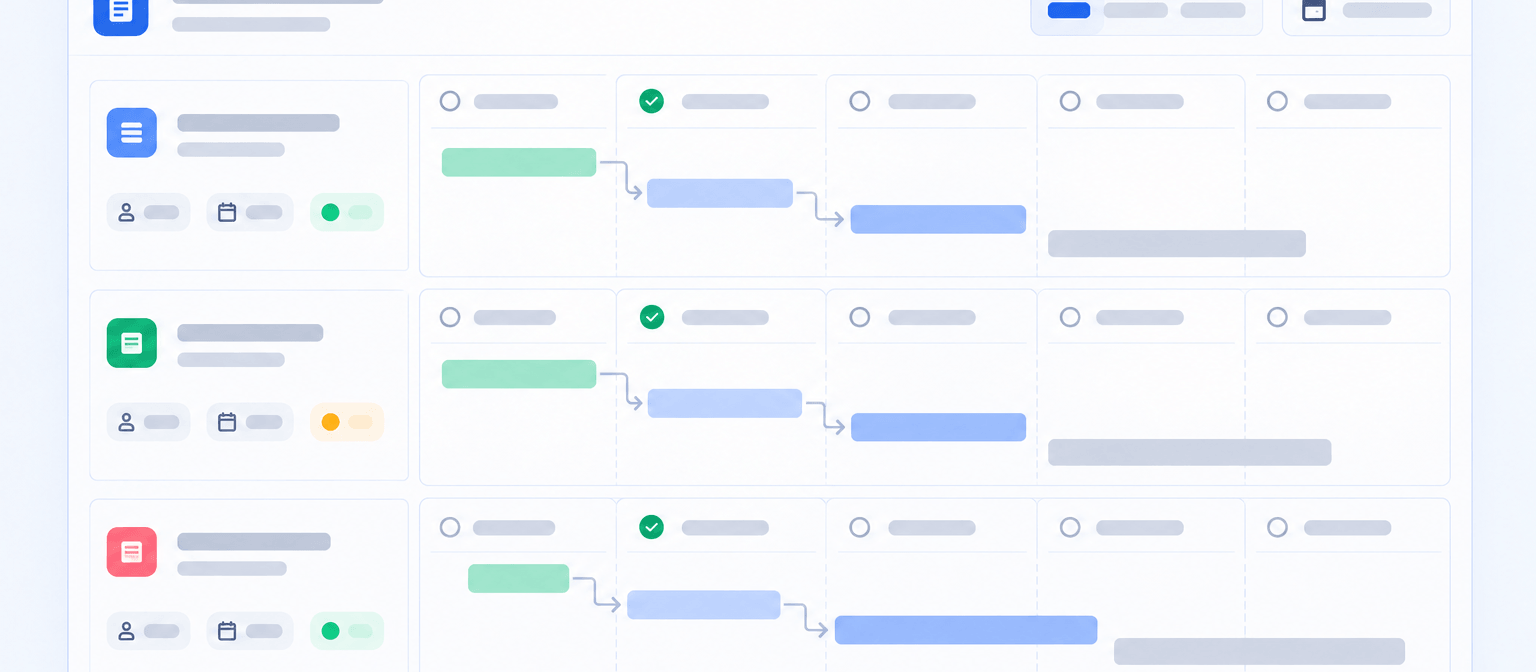1536x672 pixels.
Task: Select the empty circle in third row's last column
Action: click(1277, 527)
